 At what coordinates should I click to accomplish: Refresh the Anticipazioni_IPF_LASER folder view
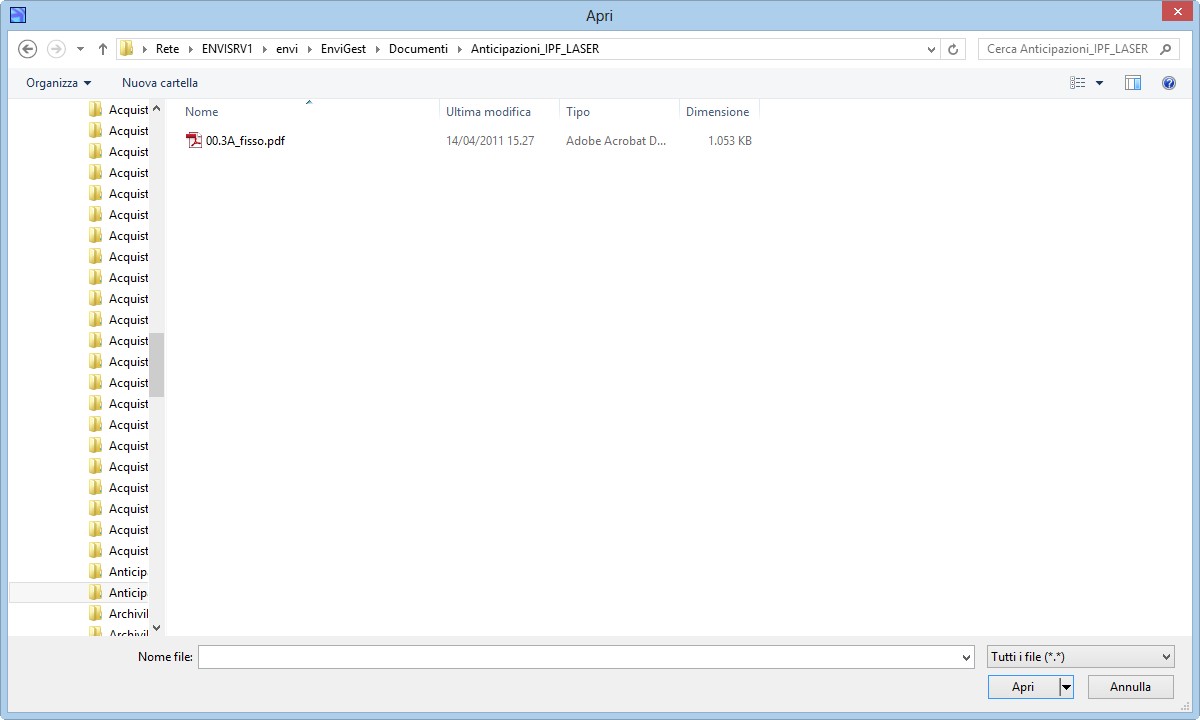tap(954, 49)
